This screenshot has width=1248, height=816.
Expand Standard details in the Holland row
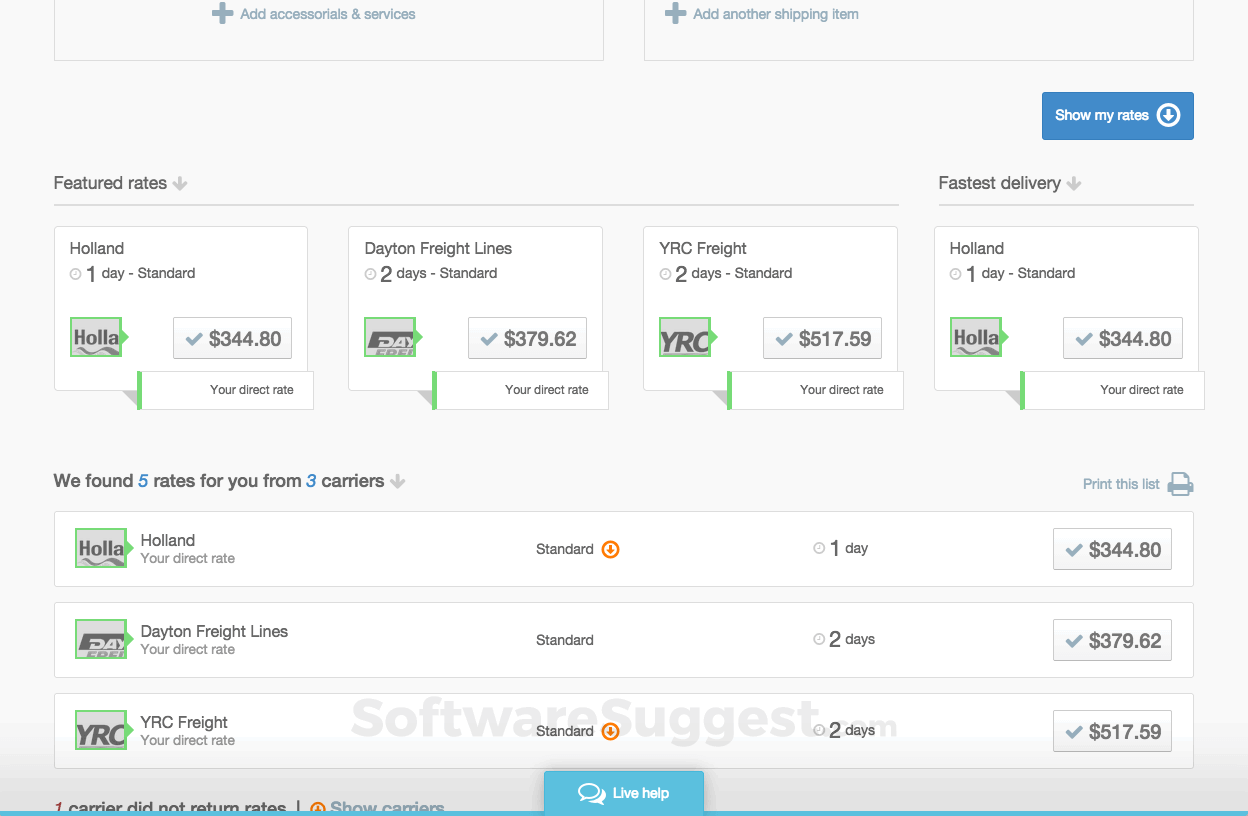[610, 548]
